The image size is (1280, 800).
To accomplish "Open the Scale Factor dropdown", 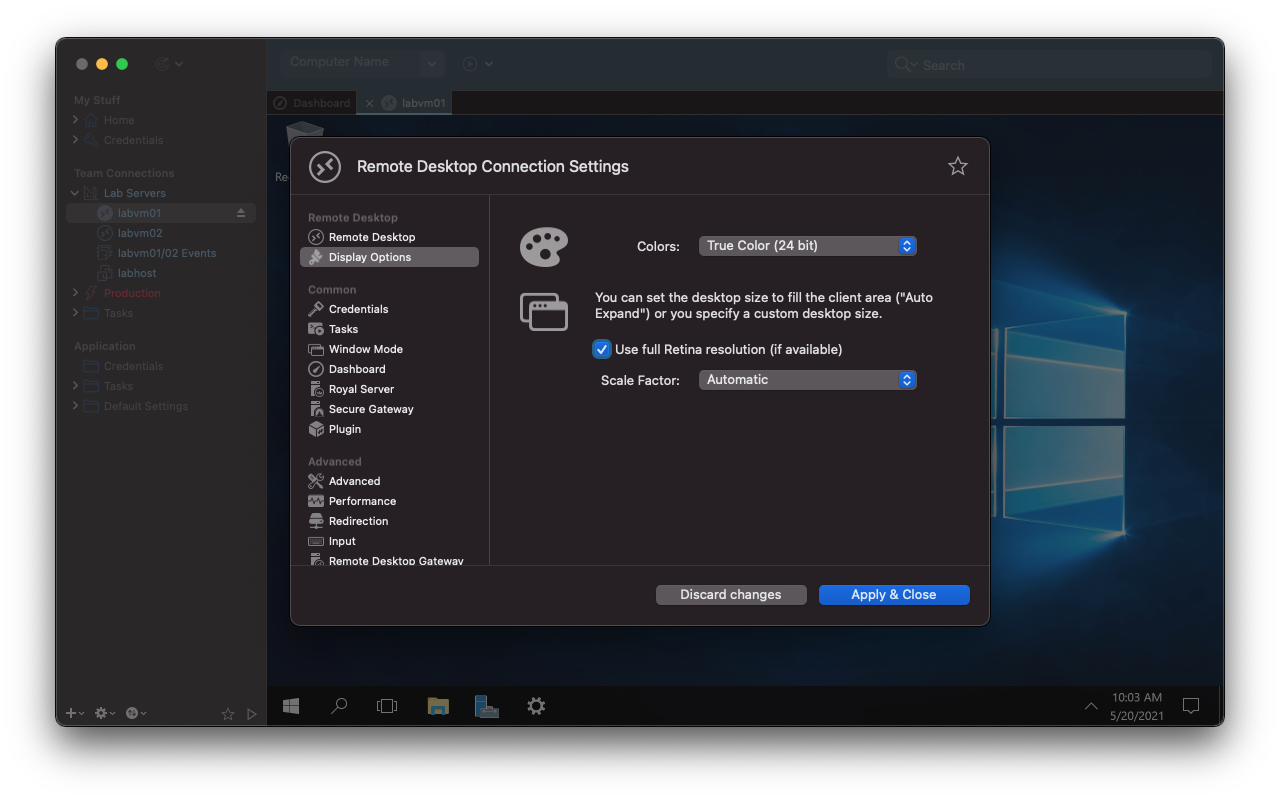I will 807,379.
